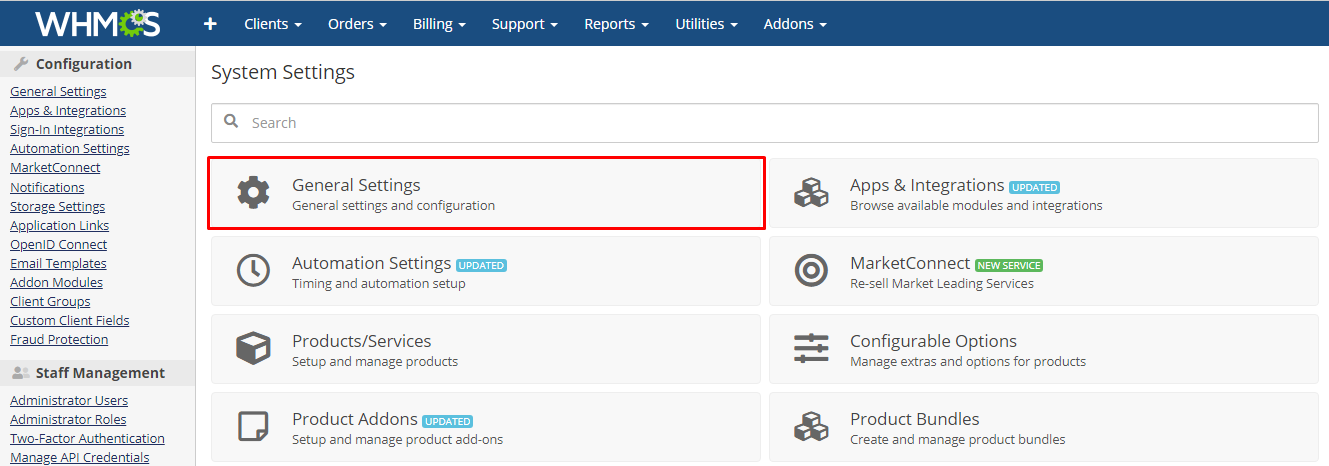Click the MarketConnect target icon
This screenshot has width=1329, height=466.
click(x=811, y=271)
